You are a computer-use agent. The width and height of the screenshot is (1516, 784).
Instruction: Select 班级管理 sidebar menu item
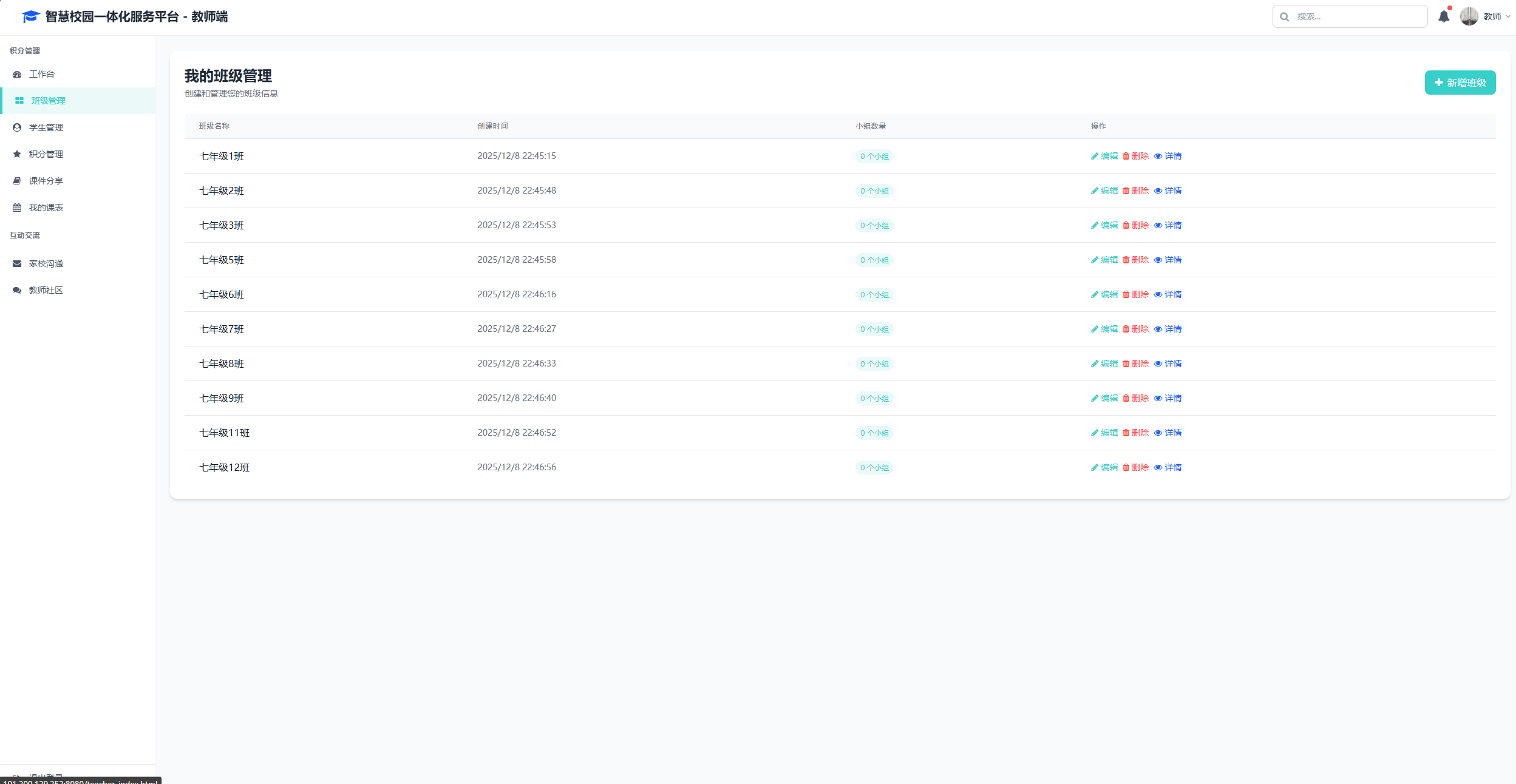(49, 101)
